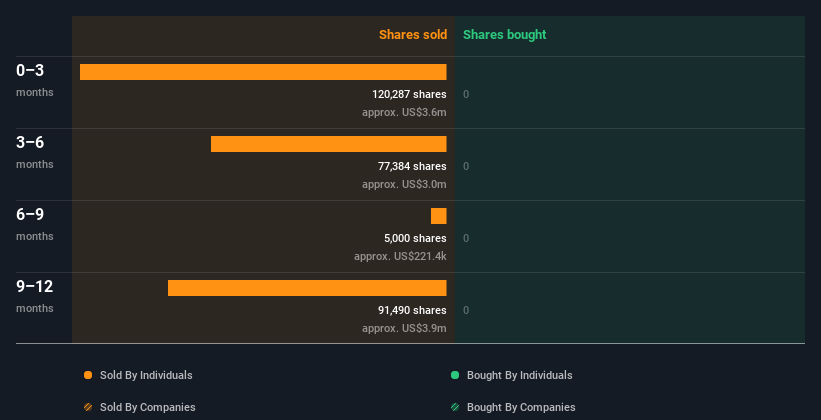The image size is (821, 420).
Task: Click the 91,490 shares value
Action: [x=412, y=311]
